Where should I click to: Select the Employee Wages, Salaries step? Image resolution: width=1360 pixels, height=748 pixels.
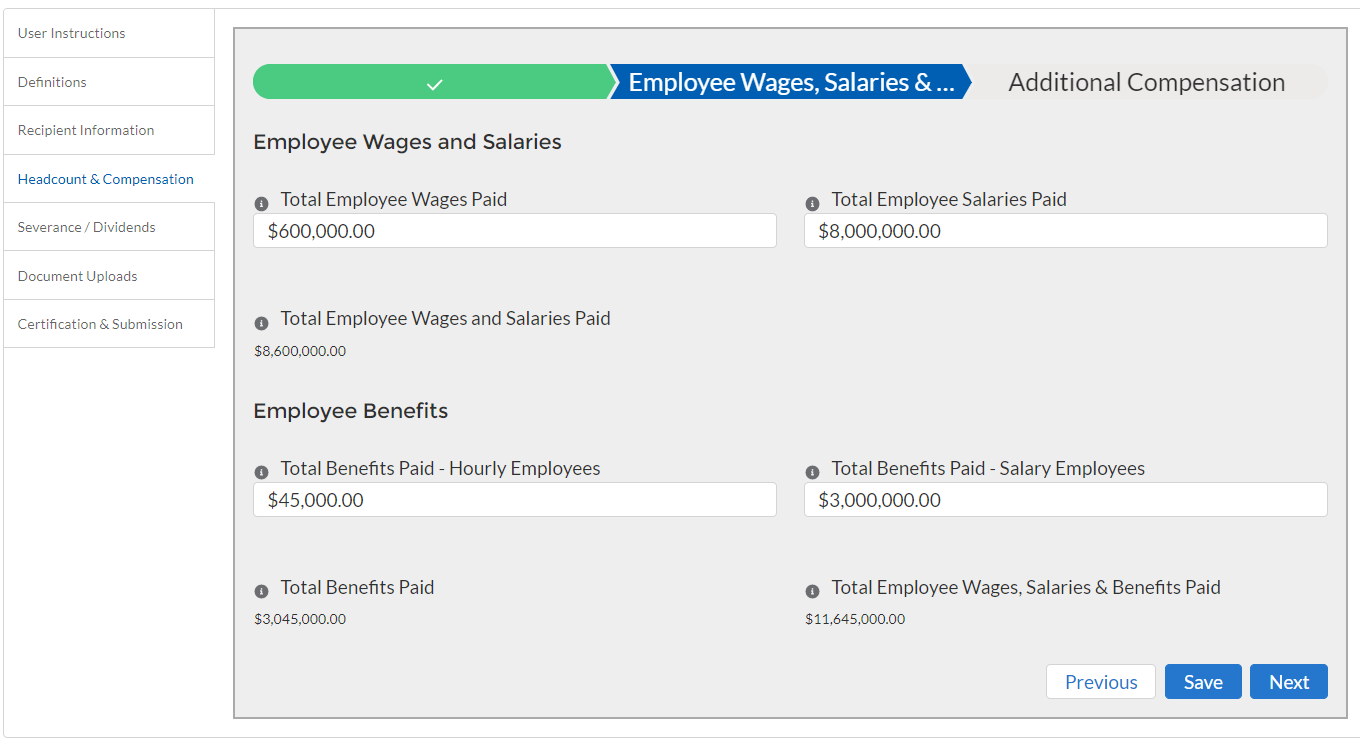coord(790,83)
